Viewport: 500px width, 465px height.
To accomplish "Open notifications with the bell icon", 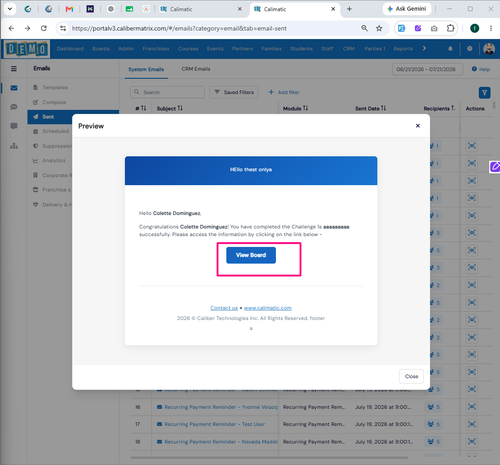I will (x=450, y=49).
